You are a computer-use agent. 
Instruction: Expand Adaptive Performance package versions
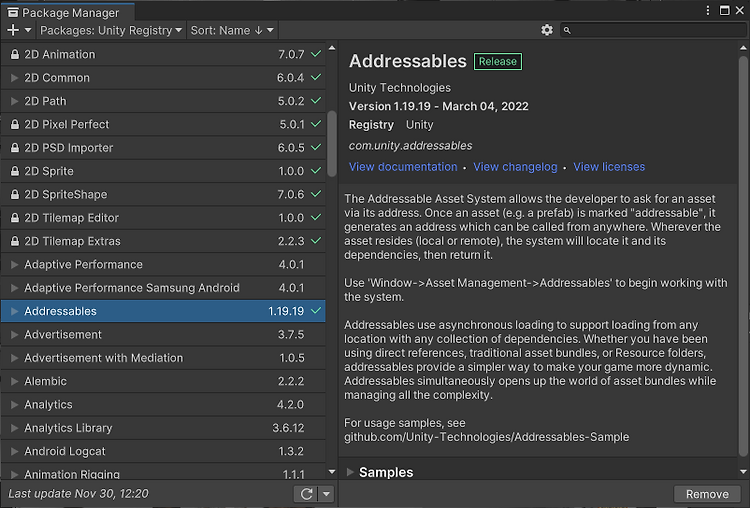point(14,265)
